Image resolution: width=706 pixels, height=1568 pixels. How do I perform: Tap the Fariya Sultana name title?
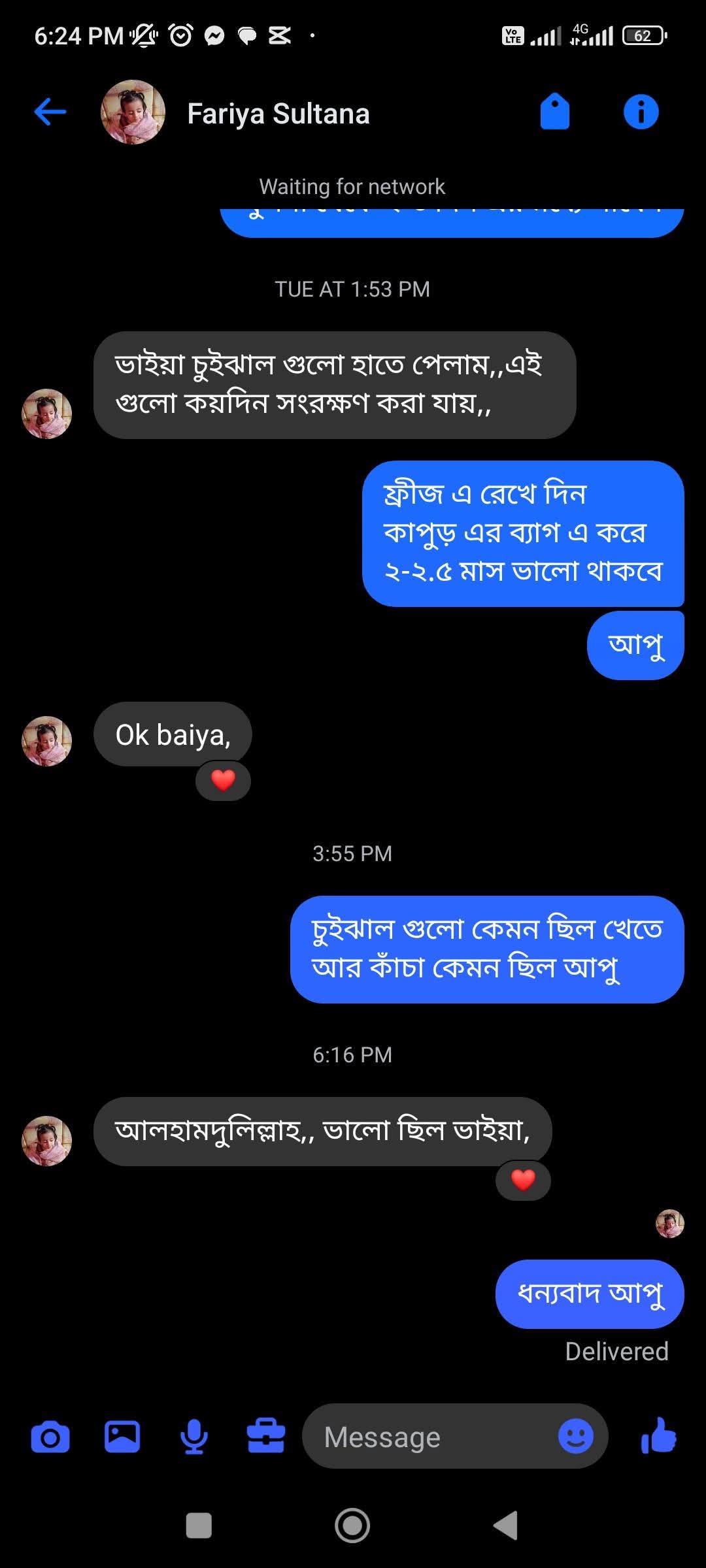pos(278,114)
